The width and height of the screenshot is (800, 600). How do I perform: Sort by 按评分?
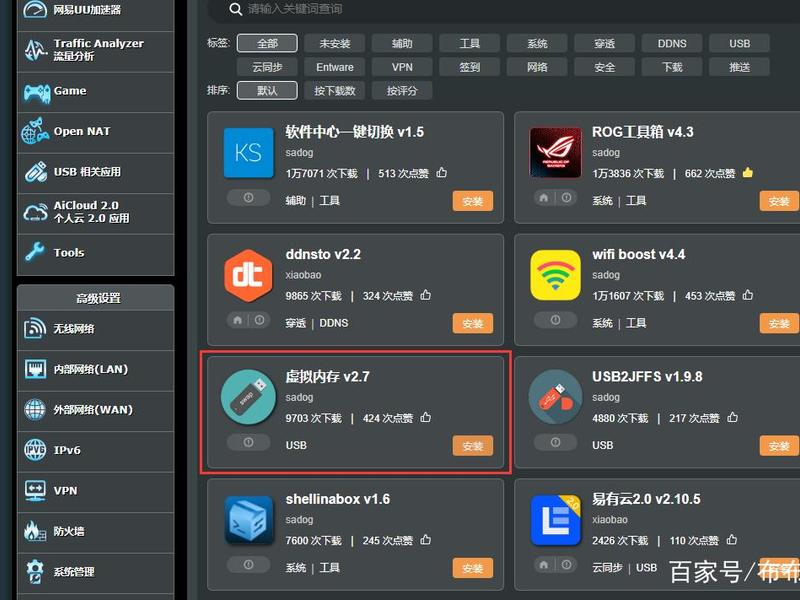click(x=402, y=90)
